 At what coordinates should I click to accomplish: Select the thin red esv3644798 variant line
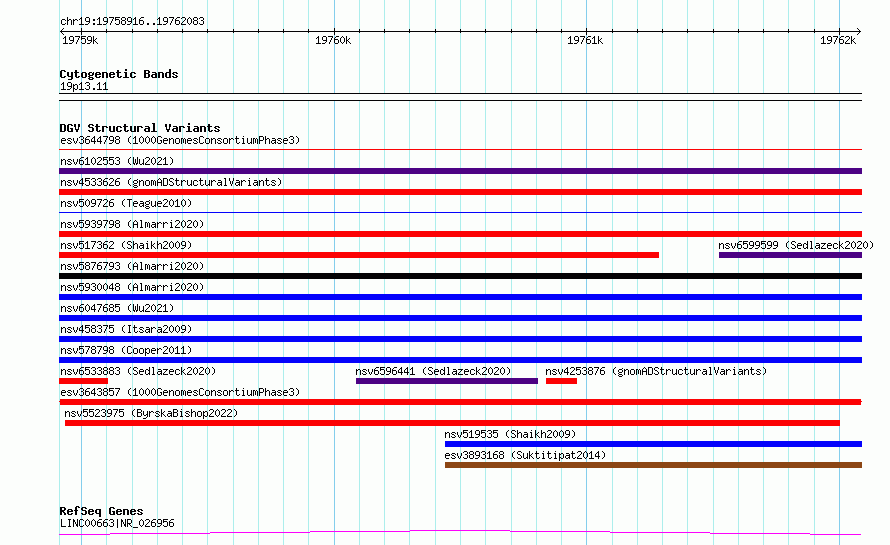pos(460,150)
